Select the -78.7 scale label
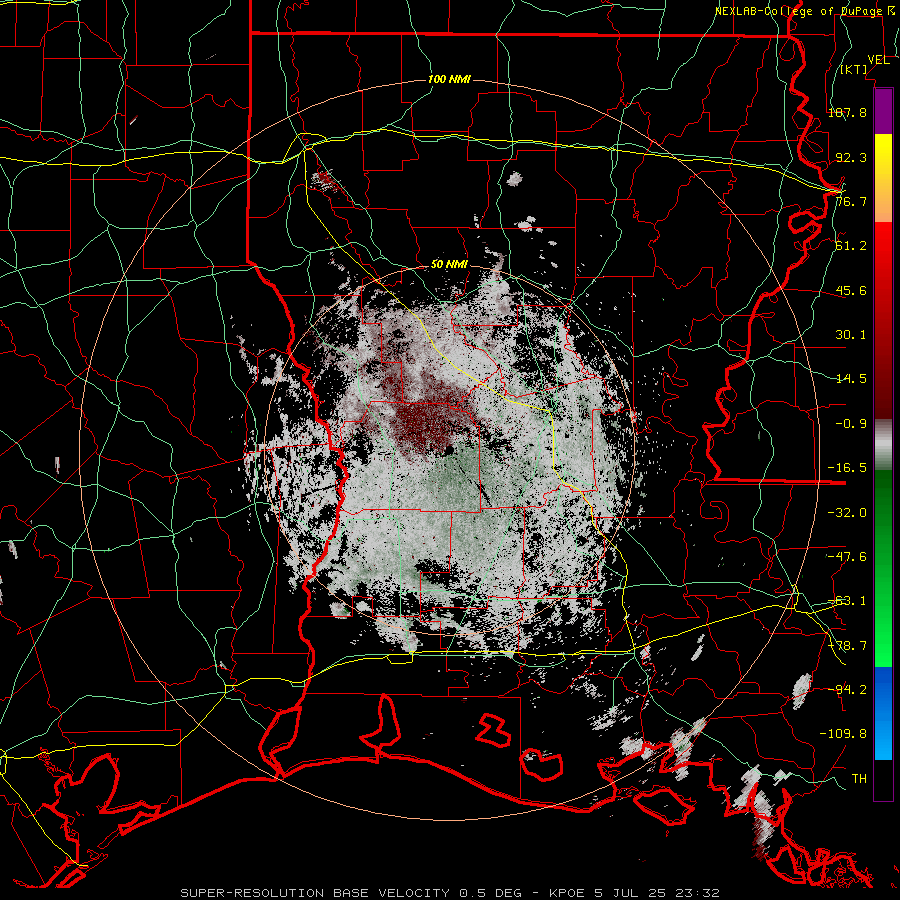This screenshot has width=900, height=900. pyautogui.click(x=847, y=646)
